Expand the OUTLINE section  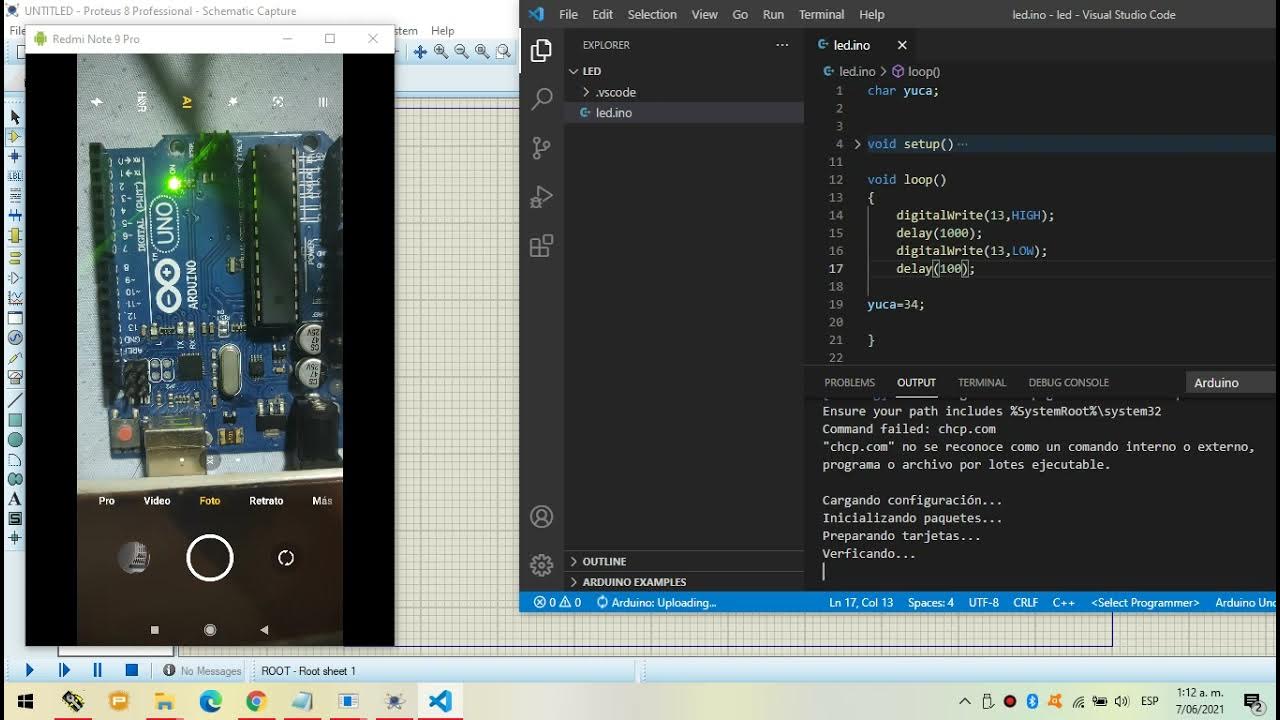coord(686,561)
